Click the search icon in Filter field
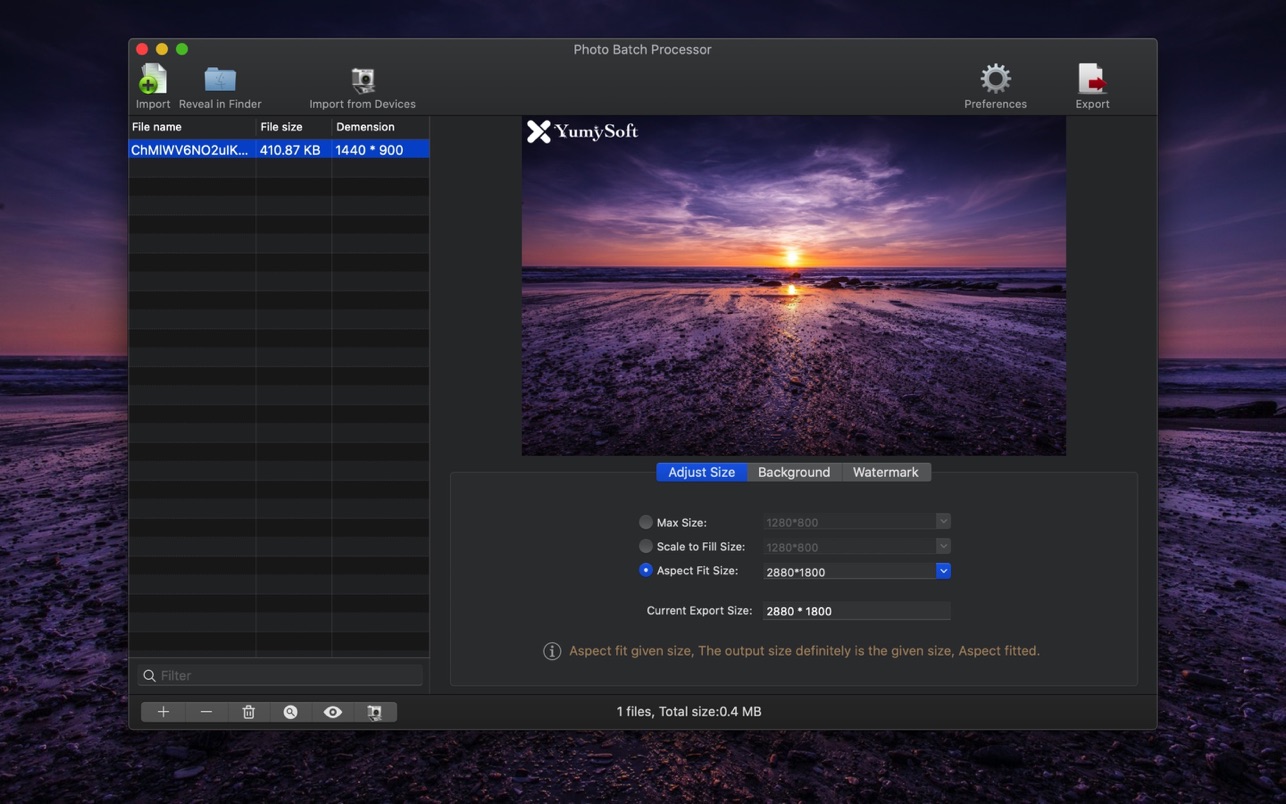The height and width of the screenshot is (804, 1286). [149, 676]
